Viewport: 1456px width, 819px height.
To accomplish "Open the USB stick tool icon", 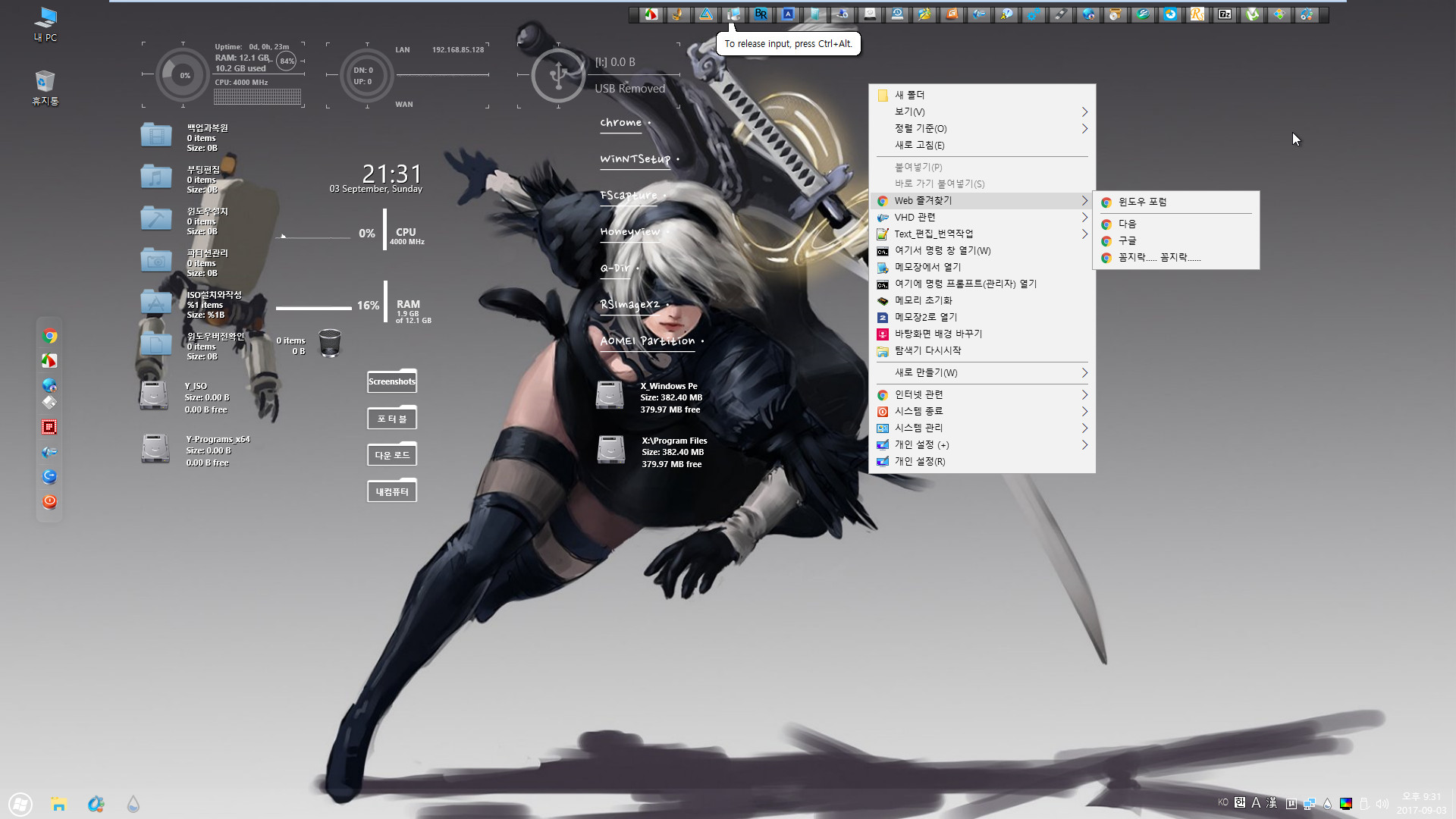I will pyautogui.click(x=1061, y=14).
